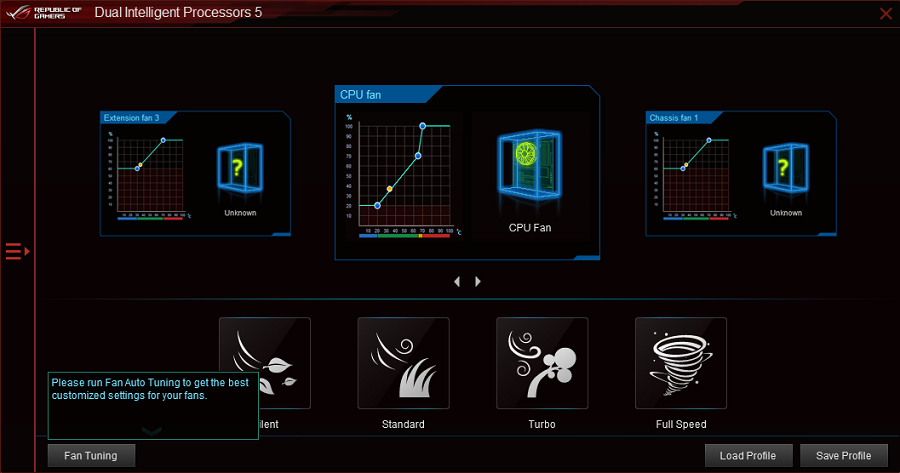
Task: Click the Unknown case icon in Extension fan 3
Action: (x=240, y=168)
